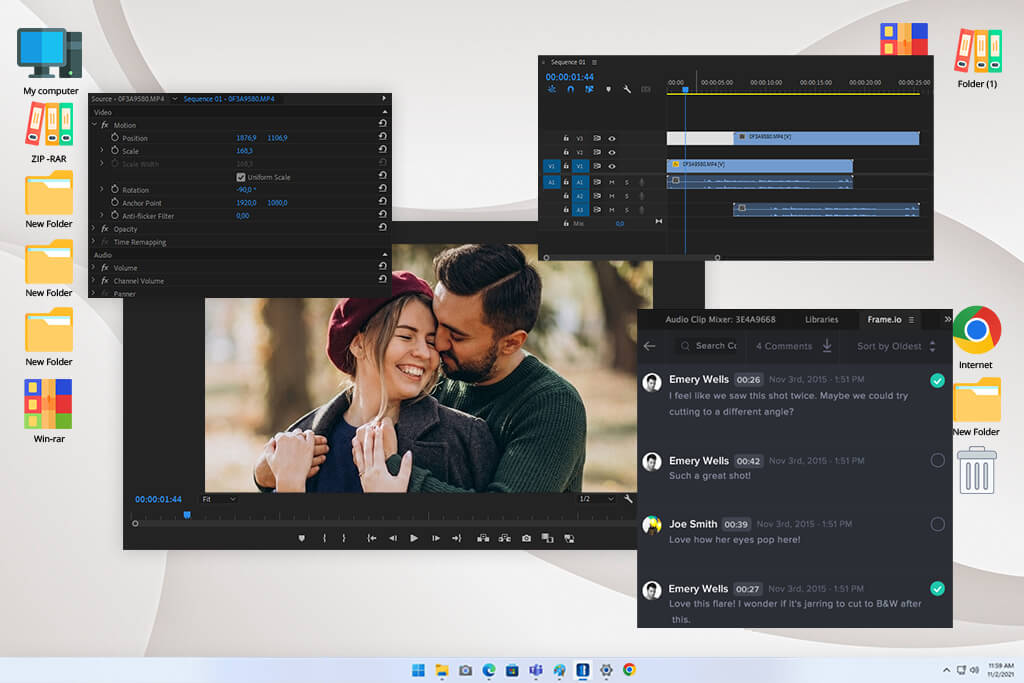
Task: Click the Lift button
Action: (483, 538)
